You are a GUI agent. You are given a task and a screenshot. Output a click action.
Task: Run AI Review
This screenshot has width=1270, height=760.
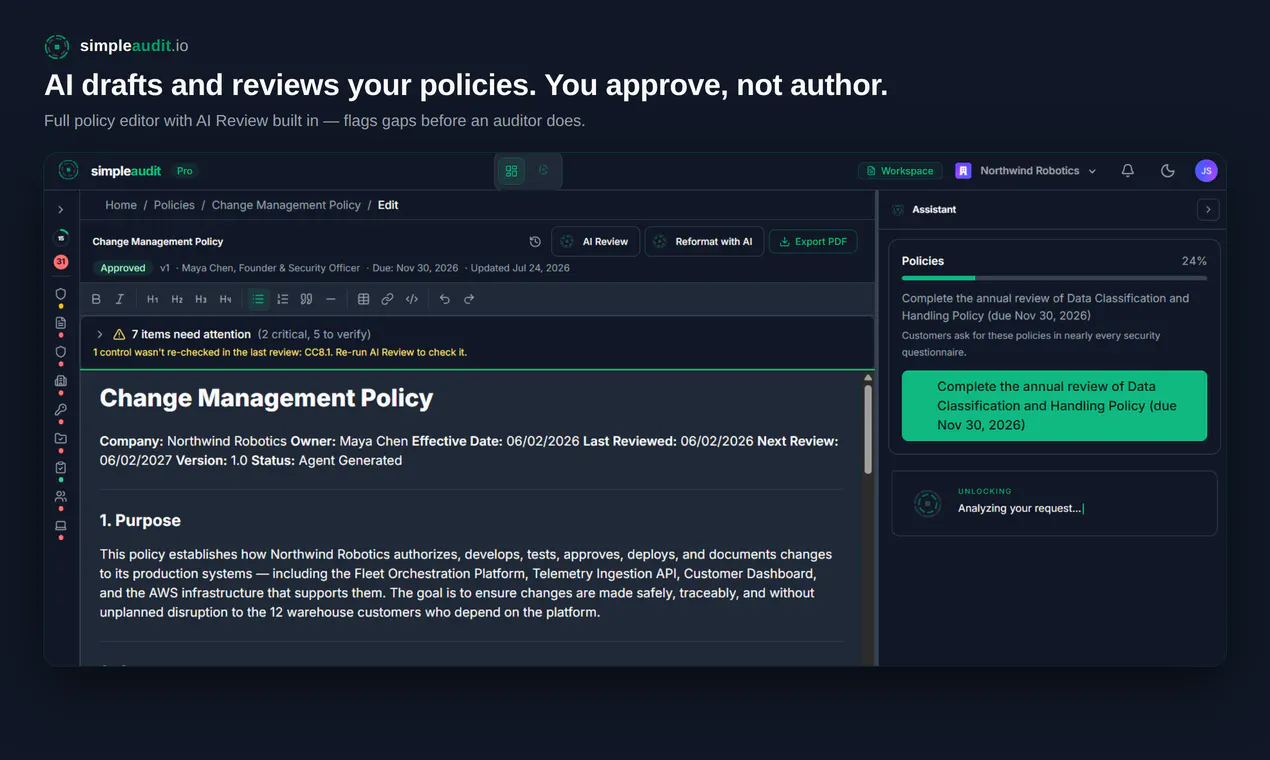(595, 242)
